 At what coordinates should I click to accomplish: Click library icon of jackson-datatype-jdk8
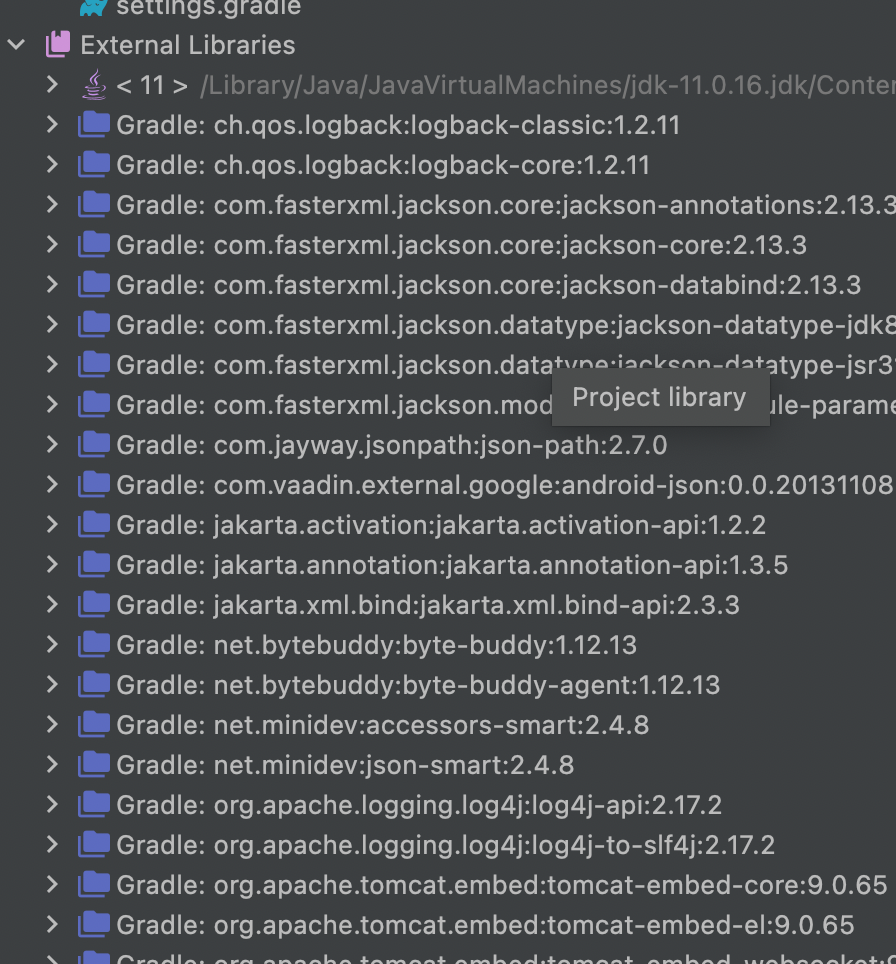pos(94,324)
